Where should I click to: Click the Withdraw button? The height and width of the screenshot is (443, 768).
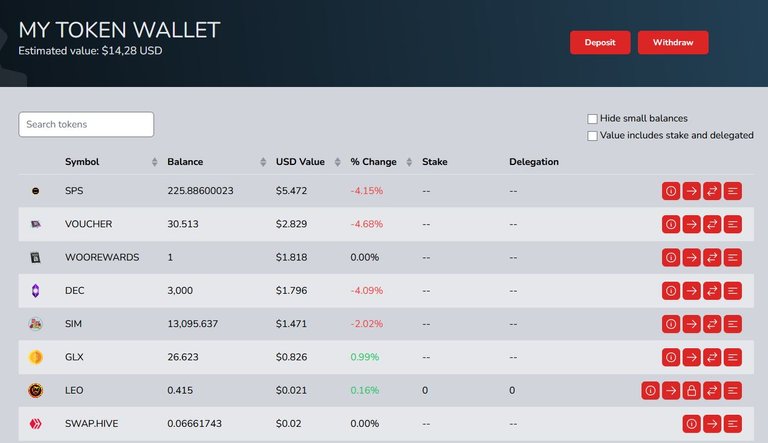point(673,43)
